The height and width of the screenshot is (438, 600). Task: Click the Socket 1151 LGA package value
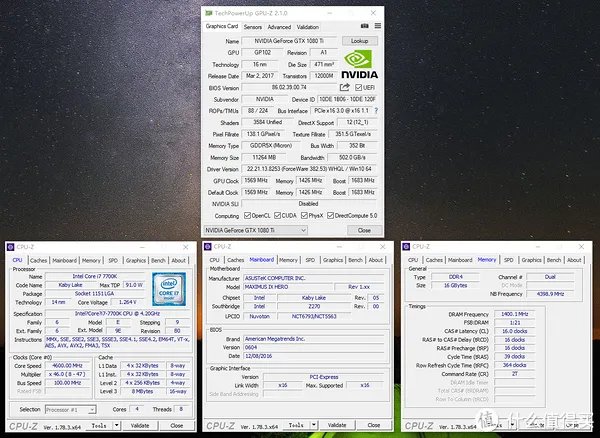(x=95, y=293)
